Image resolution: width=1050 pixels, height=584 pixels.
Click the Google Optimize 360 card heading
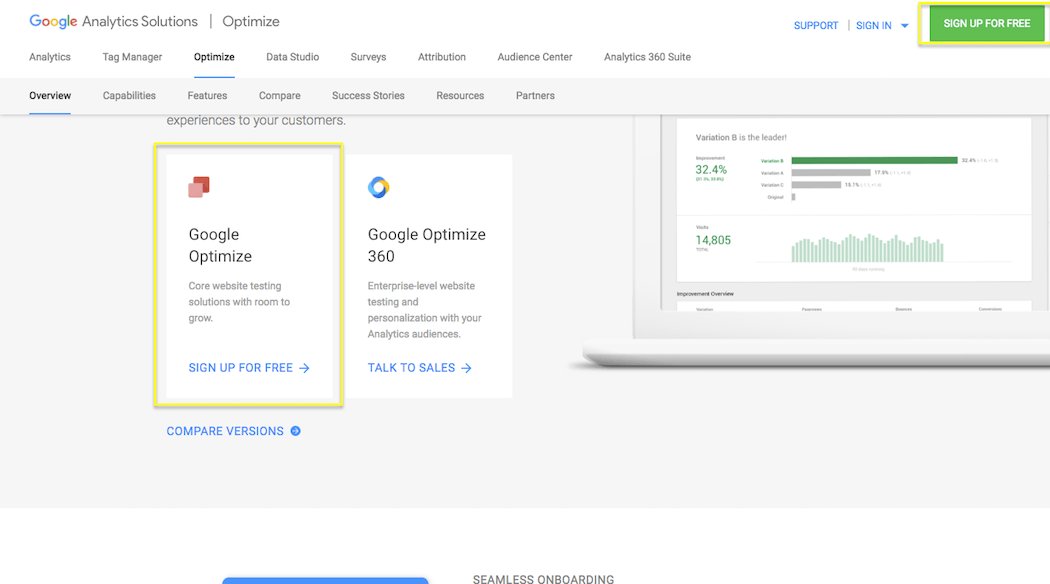(427, 245)
